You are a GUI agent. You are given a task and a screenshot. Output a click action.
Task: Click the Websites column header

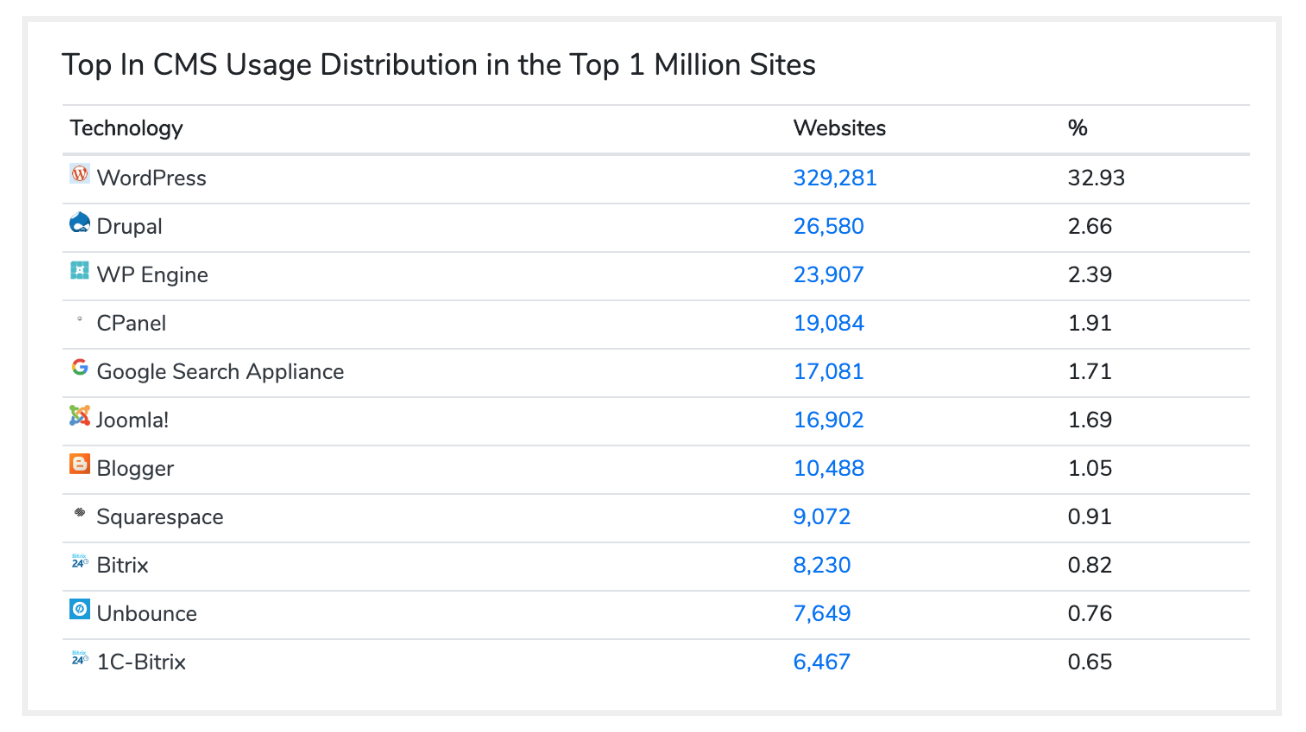point(840,128)
